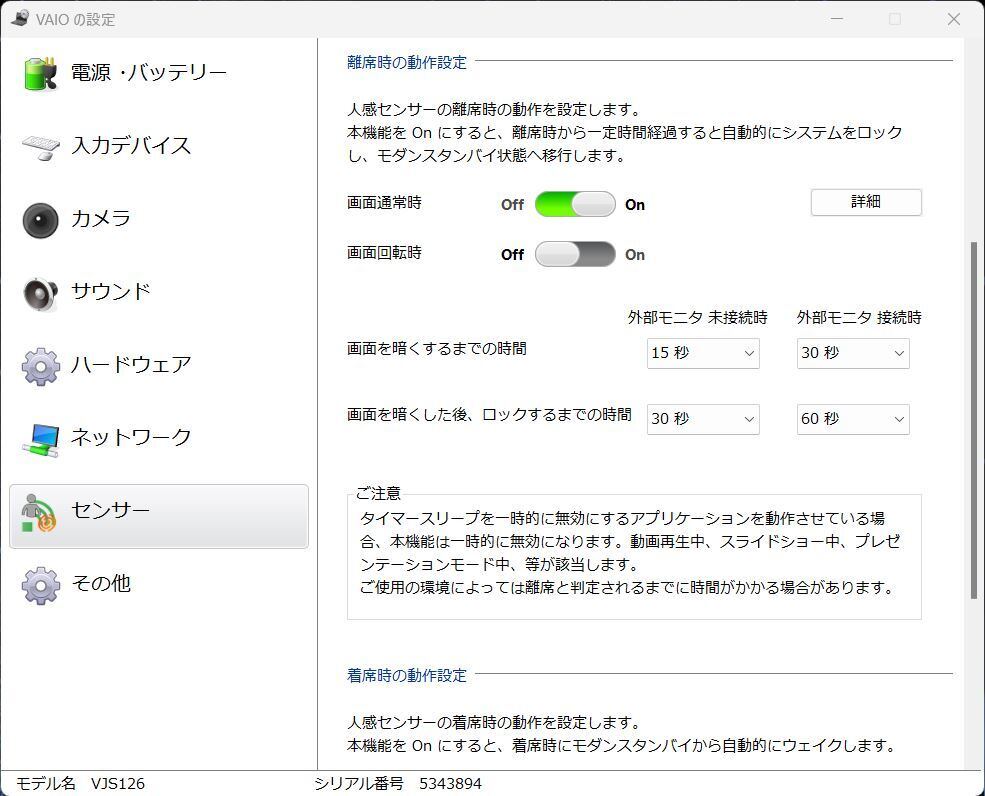The image size is (985, 796).
Task: Go to the ハードウェア settings category
Action: [x=159, y=366]
